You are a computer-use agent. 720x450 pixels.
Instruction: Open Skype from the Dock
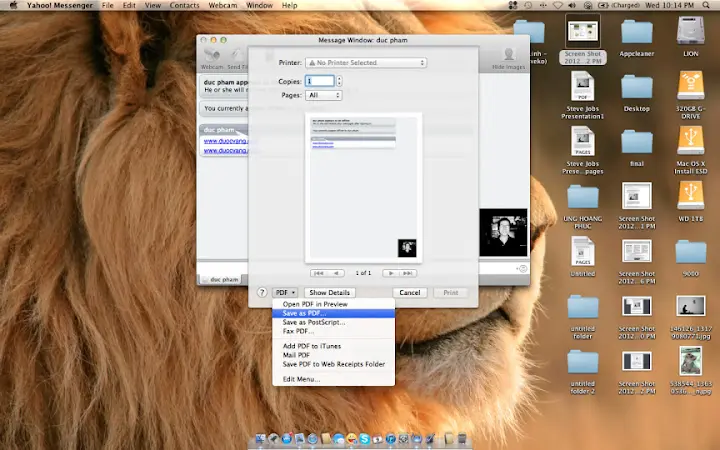365,439
